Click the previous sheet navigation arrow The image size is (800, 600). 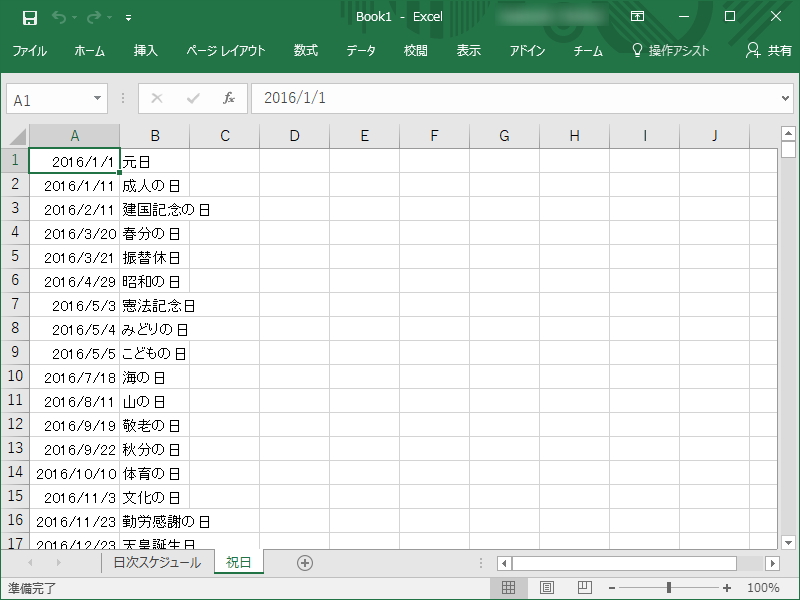(x=30, y=562)
